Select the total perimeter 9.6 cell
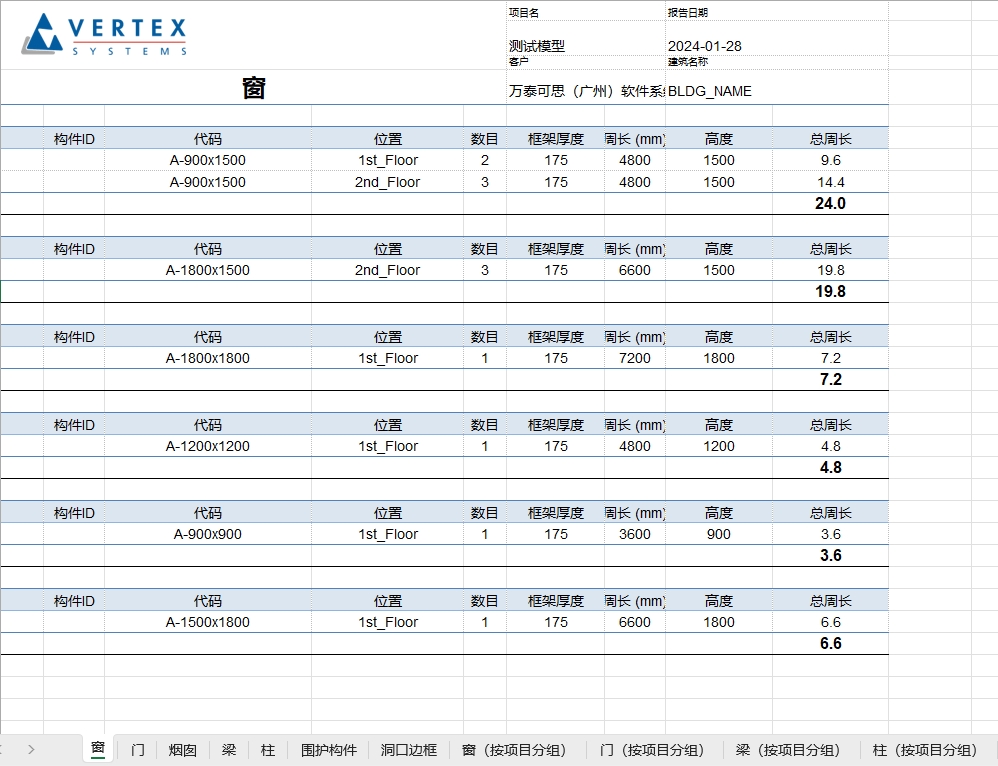 click(830, 160)
